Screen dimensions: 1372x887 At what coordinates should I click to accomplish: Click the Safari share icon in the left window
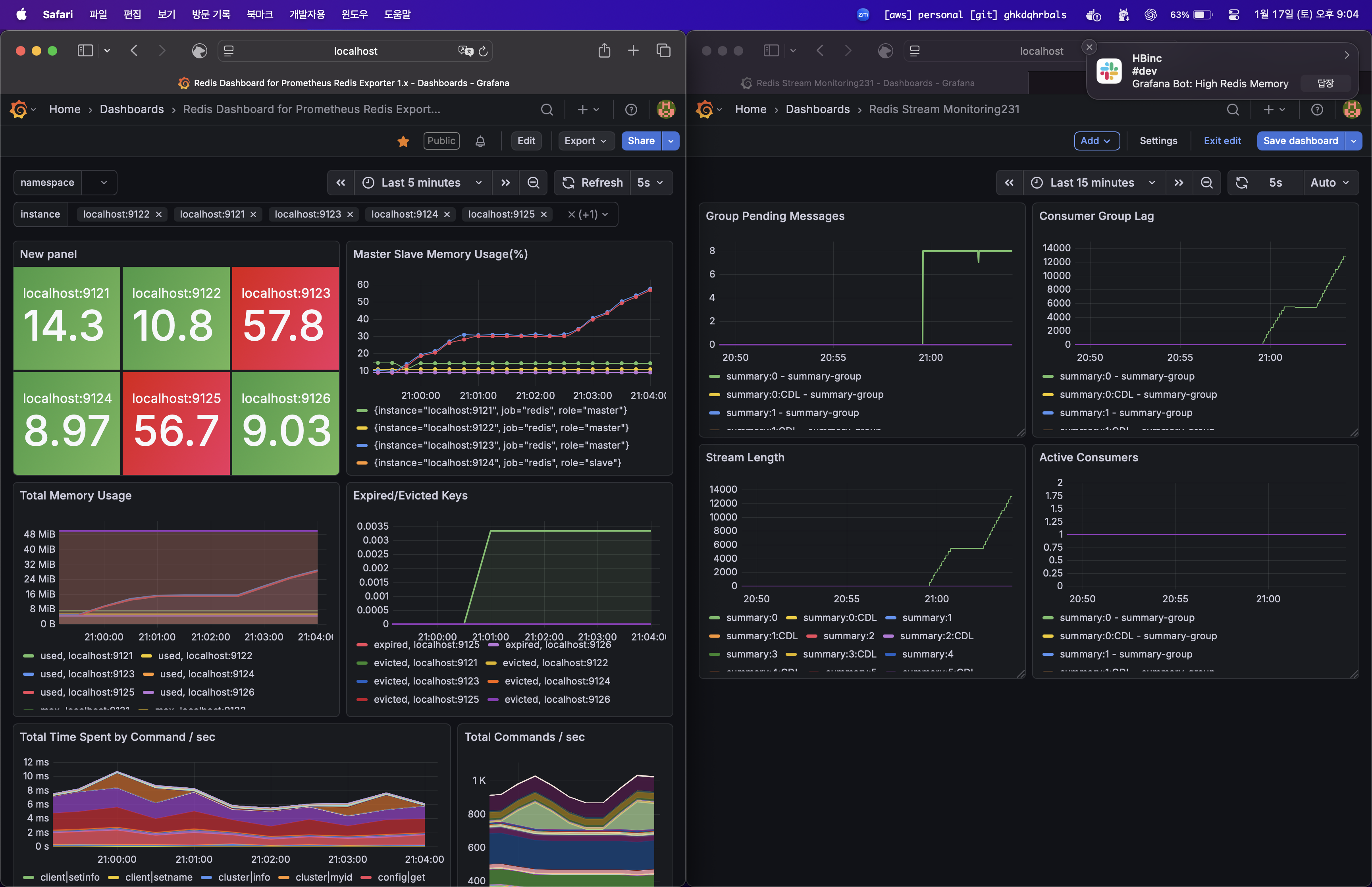click(604, 51)
